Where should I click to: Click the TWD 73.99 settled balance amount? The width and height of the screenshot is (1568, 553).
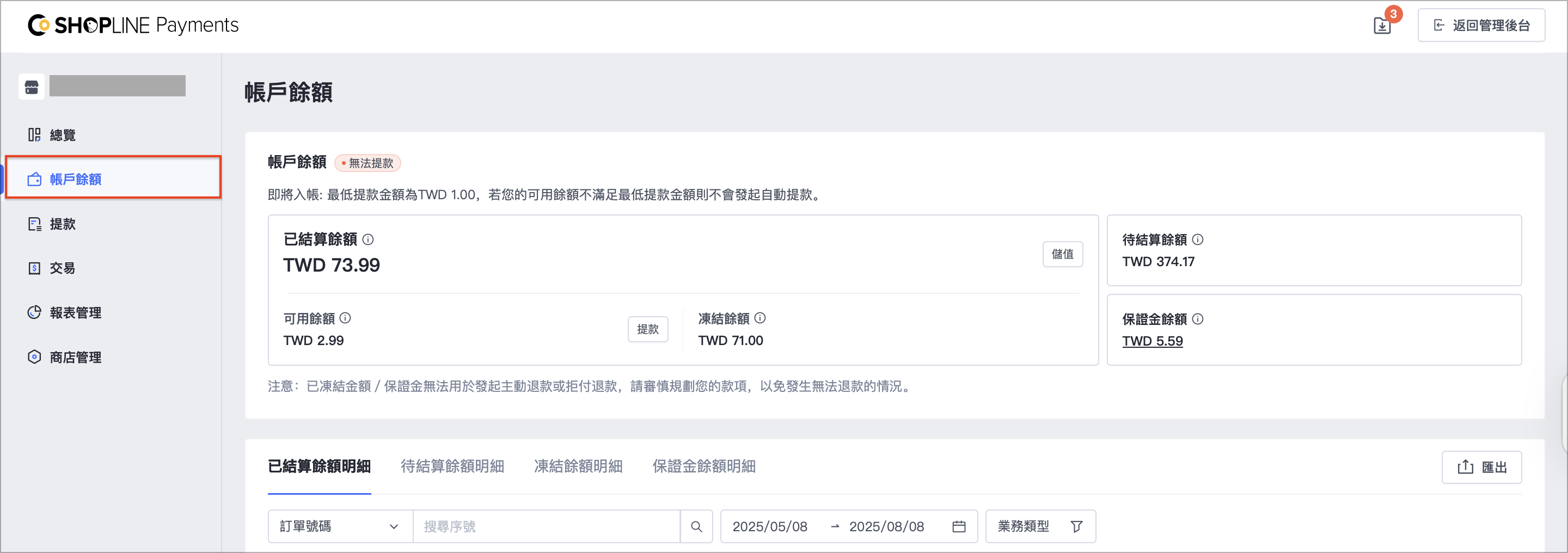point(332,265)
